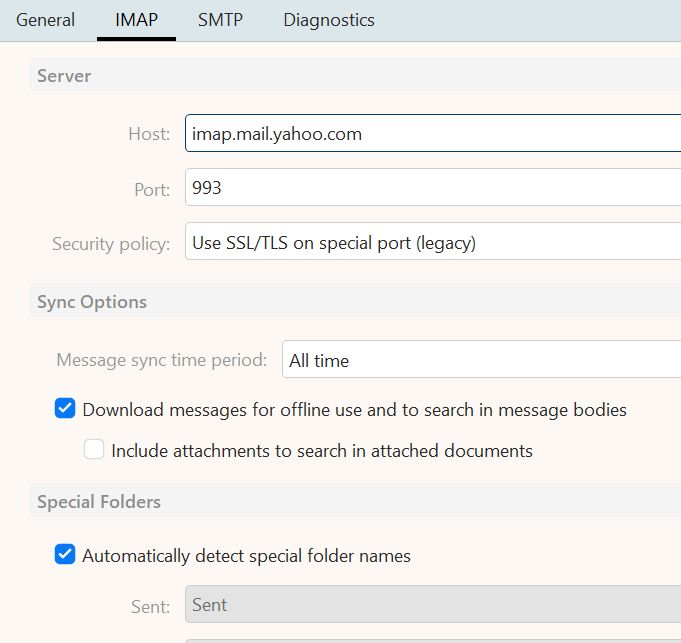Click the Sync Options section header

coord(92,302)
